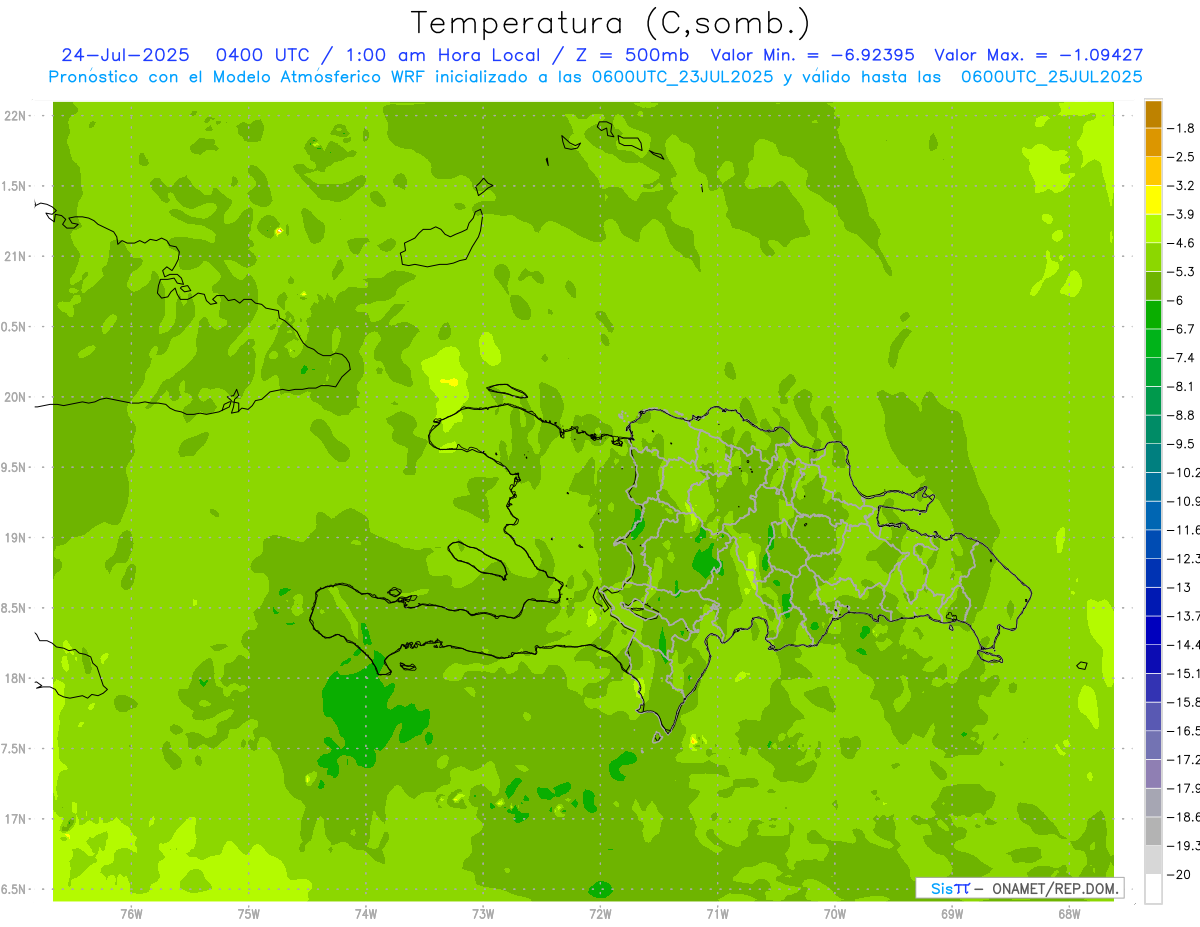Select the green swatch between -6 and -6.7
This screenshot has width=1200, height=927.
(1153, 314)
